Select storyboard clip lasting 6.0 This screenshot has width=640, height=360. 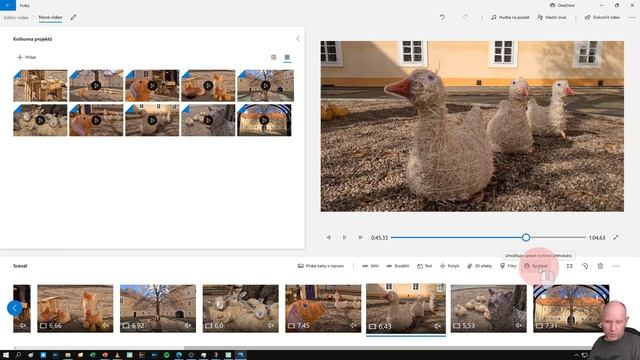click(240, 308)
